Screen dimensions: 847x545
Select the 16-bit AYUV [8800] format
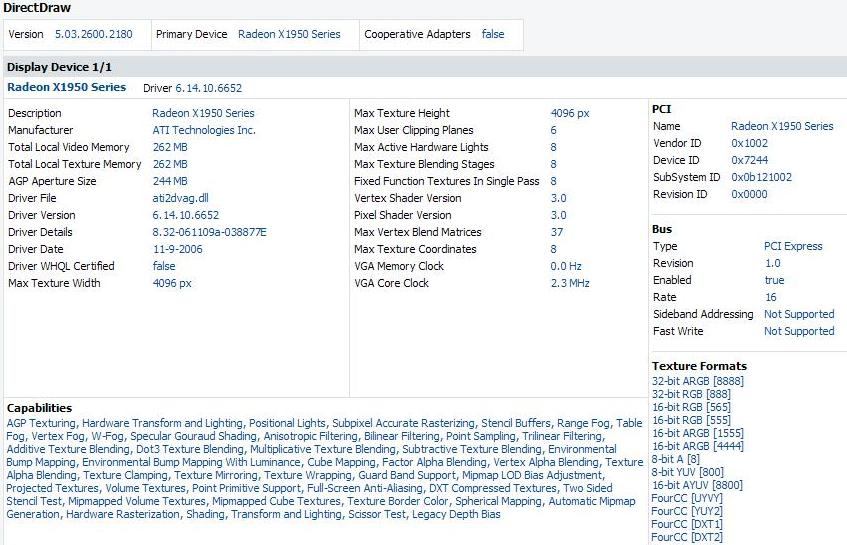[697, 485]
